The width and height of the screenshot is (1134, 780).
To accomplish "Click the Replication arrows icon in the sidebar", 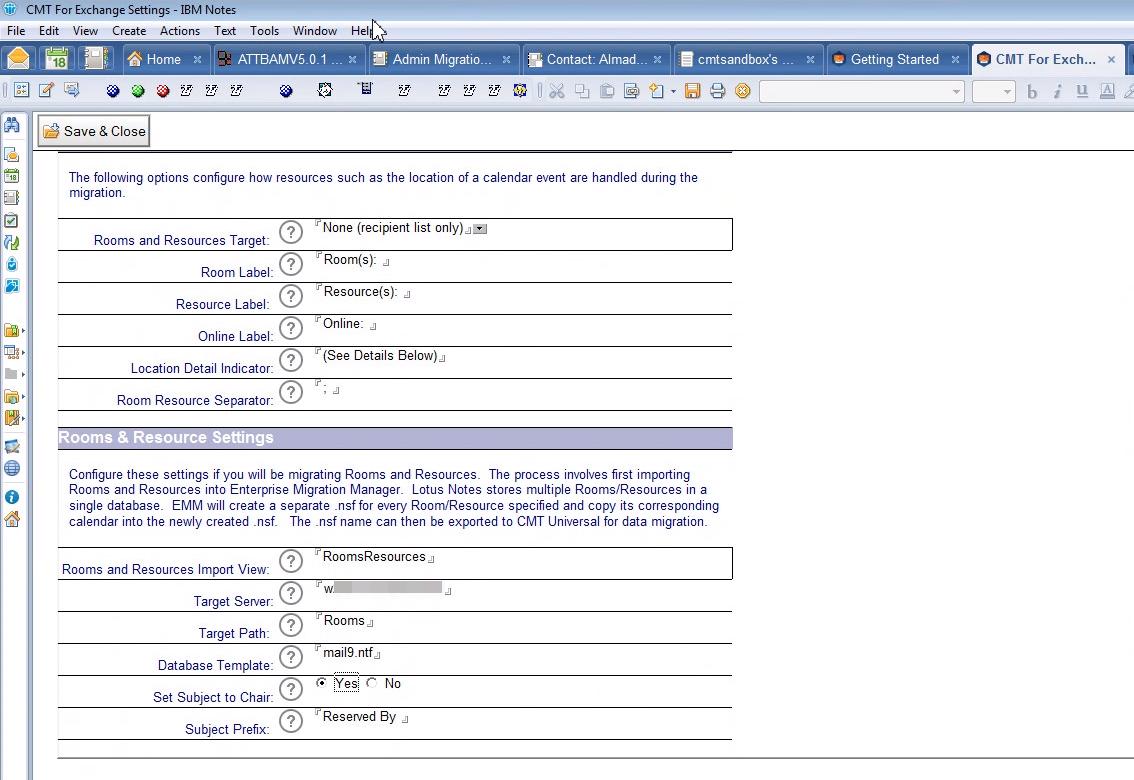I will (12, 242).
